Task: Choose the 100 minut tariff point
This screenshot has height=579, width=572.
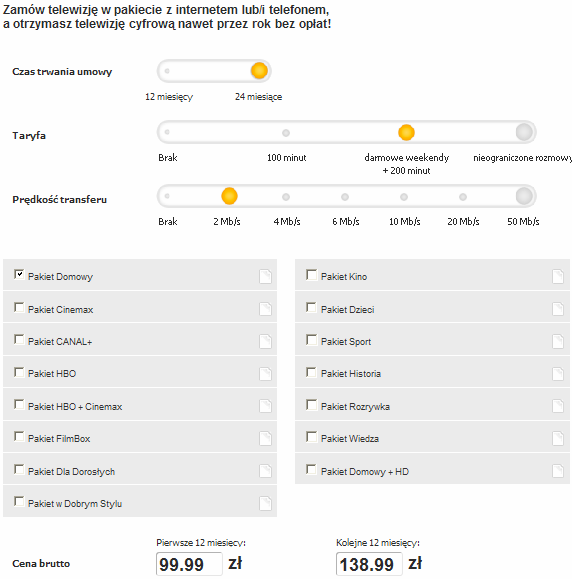Action: (286, 133)
